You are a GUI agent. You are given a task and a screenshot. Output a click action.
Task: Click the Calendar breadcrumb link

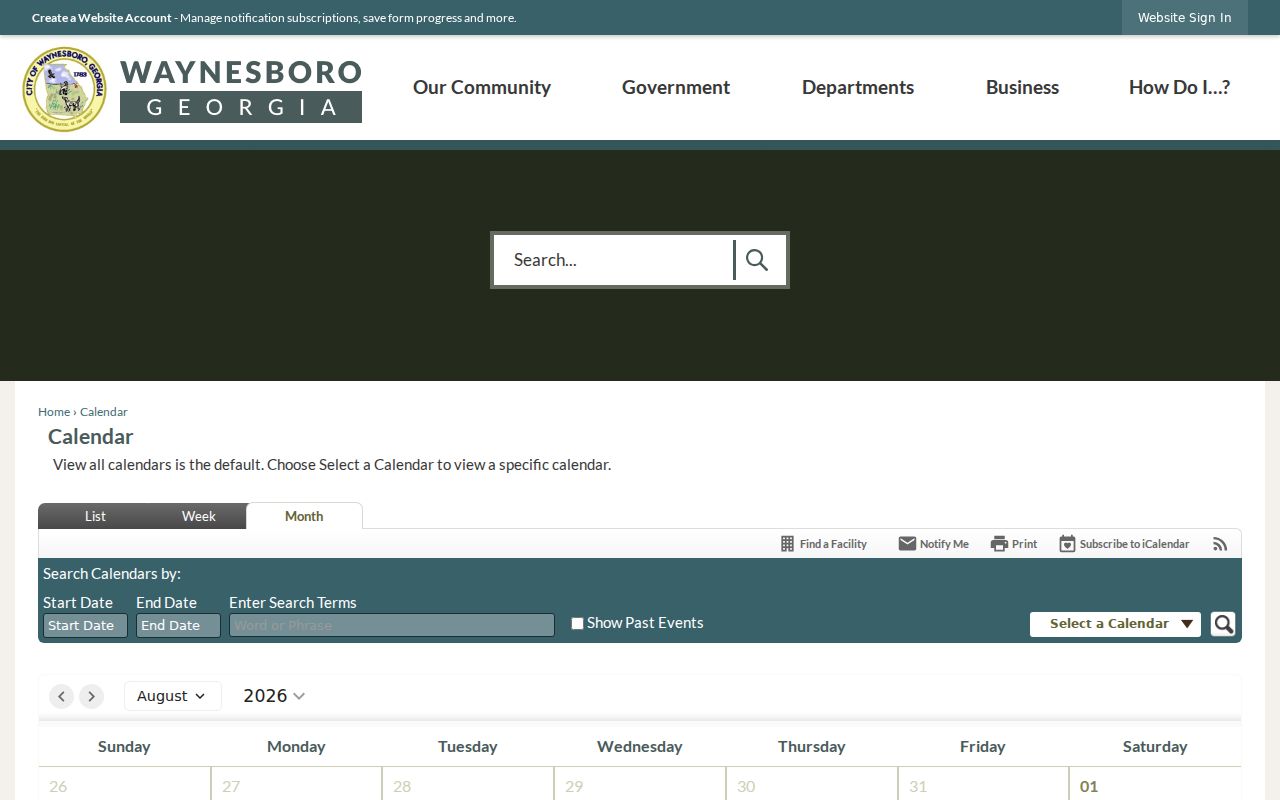coord(104,412)
